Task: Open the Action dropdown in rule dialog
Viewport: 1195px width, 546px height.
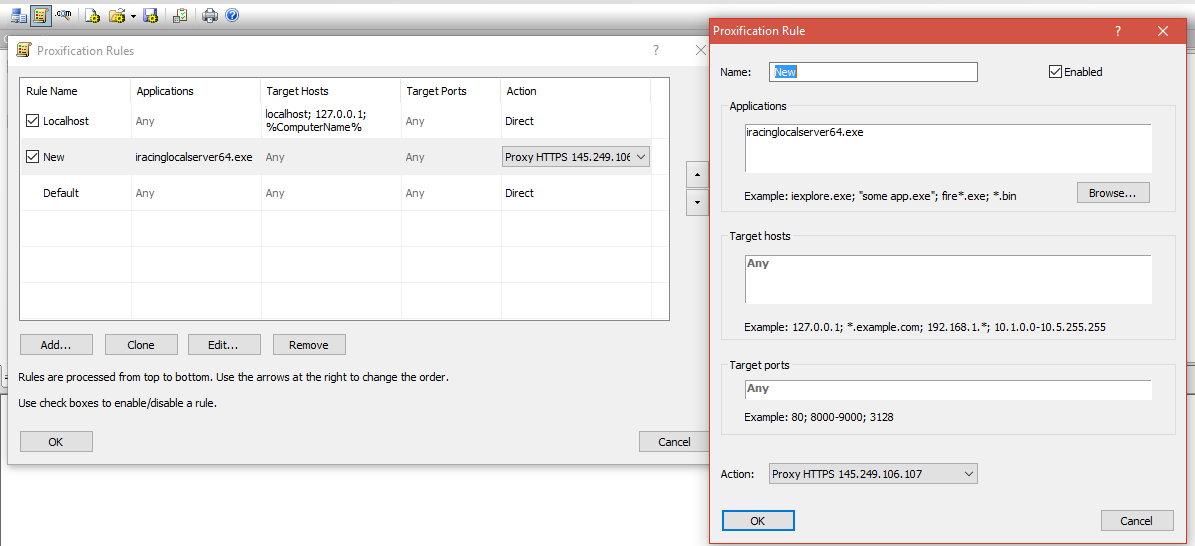Action: [873, 474]
